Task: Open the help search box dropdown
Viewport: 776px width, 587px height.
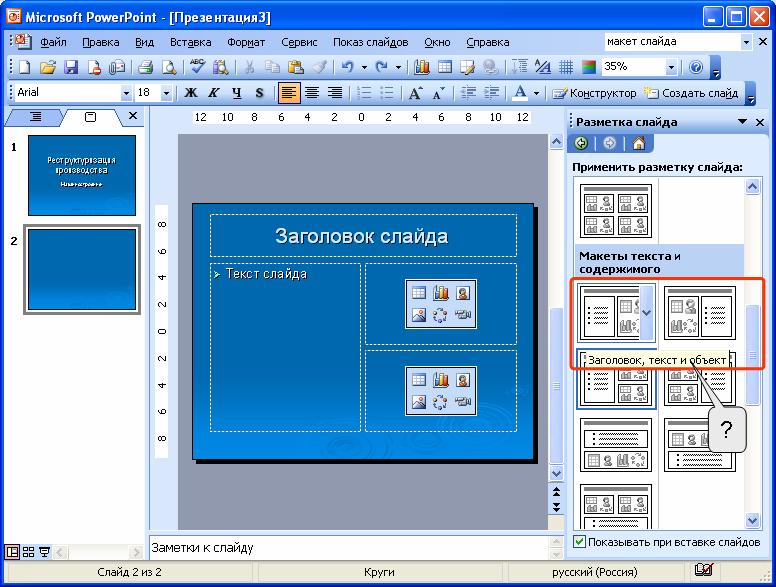Action: point(746,42)
